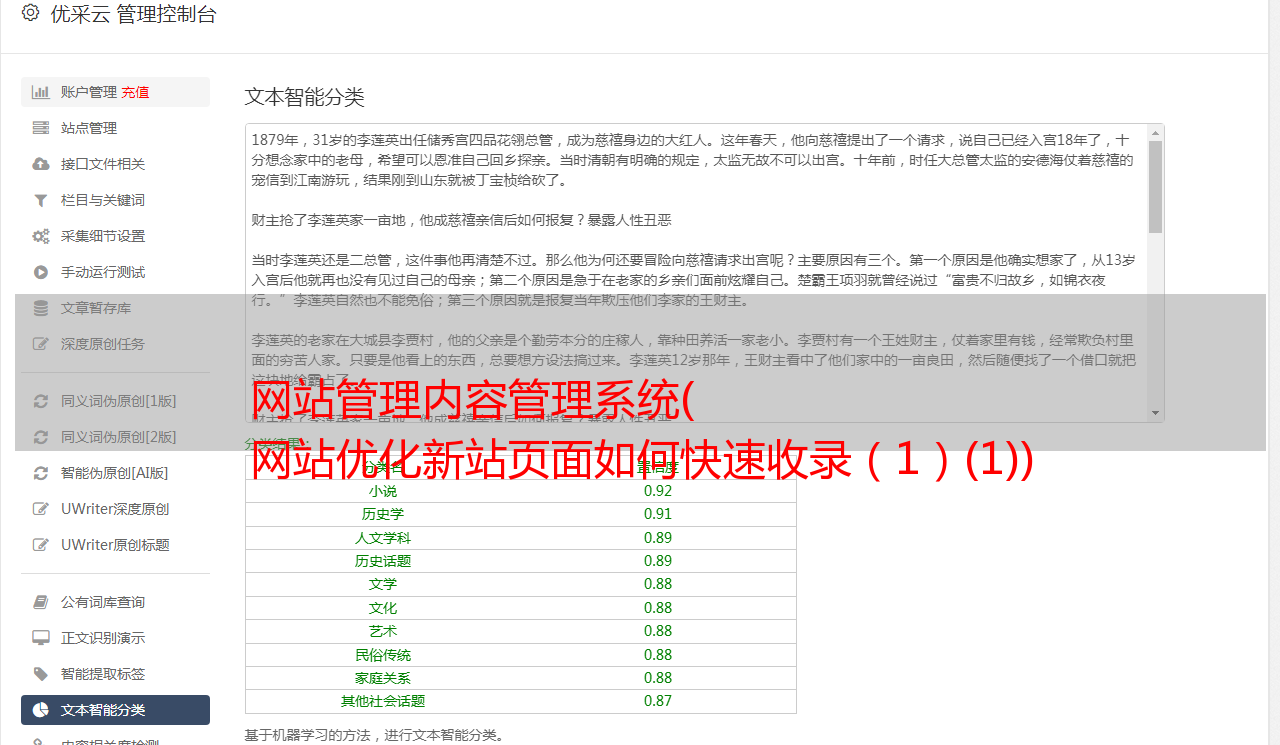Click the cloud download icon for 接口文件相关
1280x745 pixels.
tap(40, 164)
